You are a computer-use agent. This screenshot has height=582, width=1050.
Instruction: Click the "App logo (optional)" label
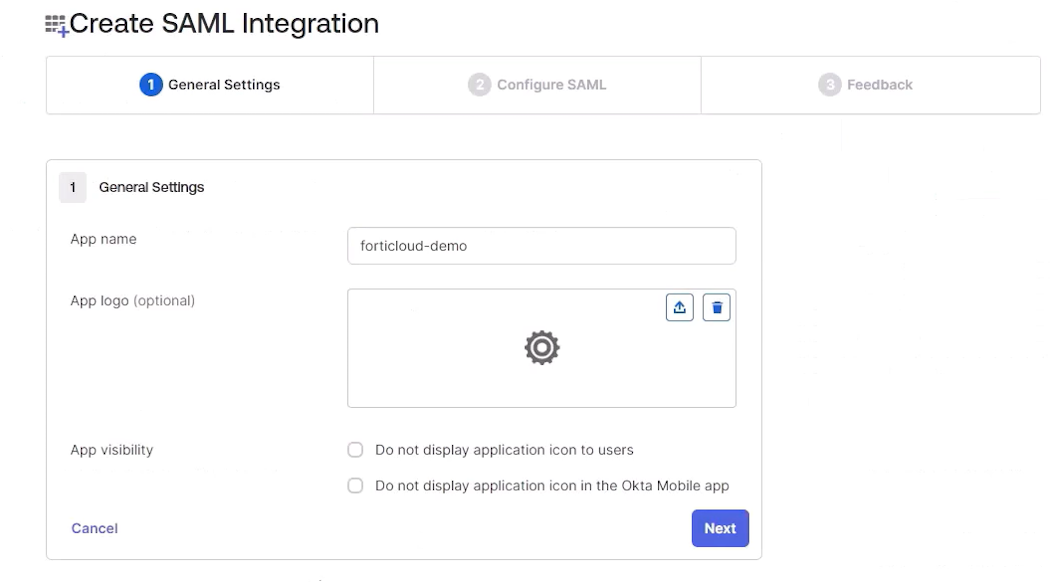pos(132,300)
